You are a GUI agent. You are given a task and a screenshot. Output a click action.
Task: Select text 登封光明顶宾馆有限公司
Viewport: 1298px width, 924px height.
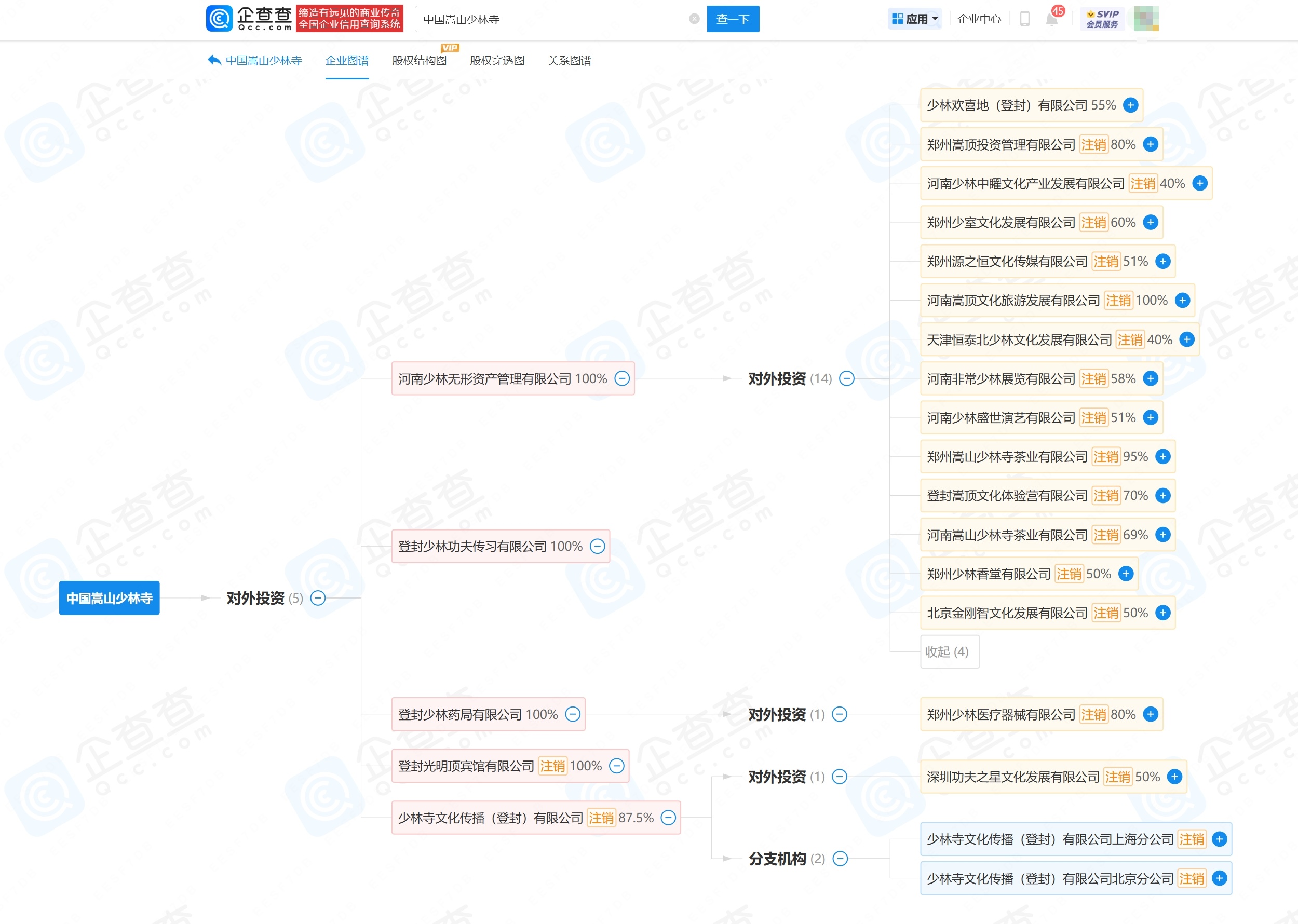point(466,766)
